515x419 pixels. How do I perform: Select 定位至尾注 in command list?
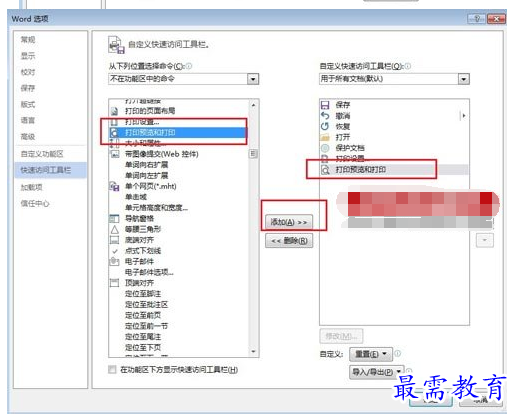[x=143, y=337]
